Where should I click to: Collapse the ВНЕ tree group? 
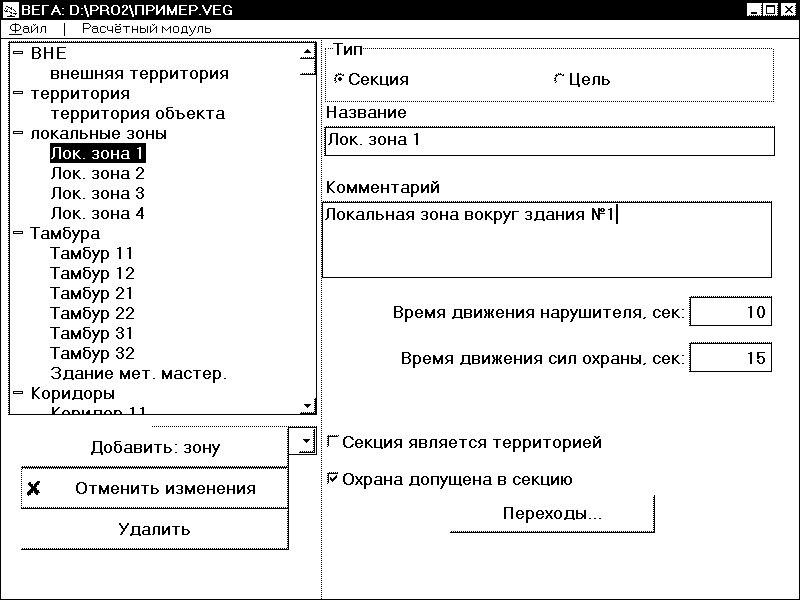click(18, 53)
